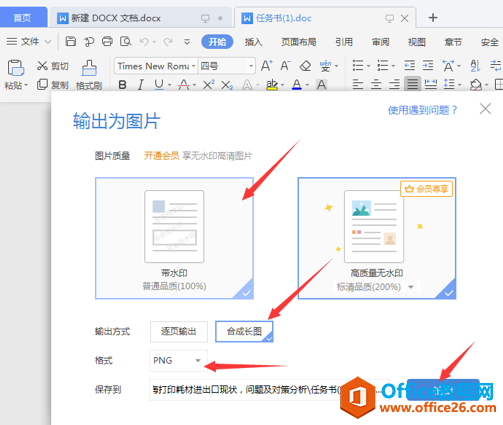The image size is (503, 425).
Task: Click the Decrease Indent icon
Action: [410, 65]
